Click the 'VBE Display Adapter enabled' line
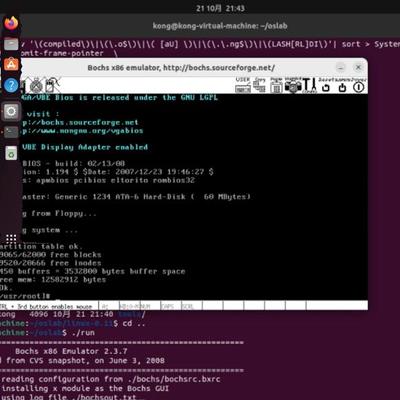The width and height of the screenshot is (400, 400). coord(85,147)
